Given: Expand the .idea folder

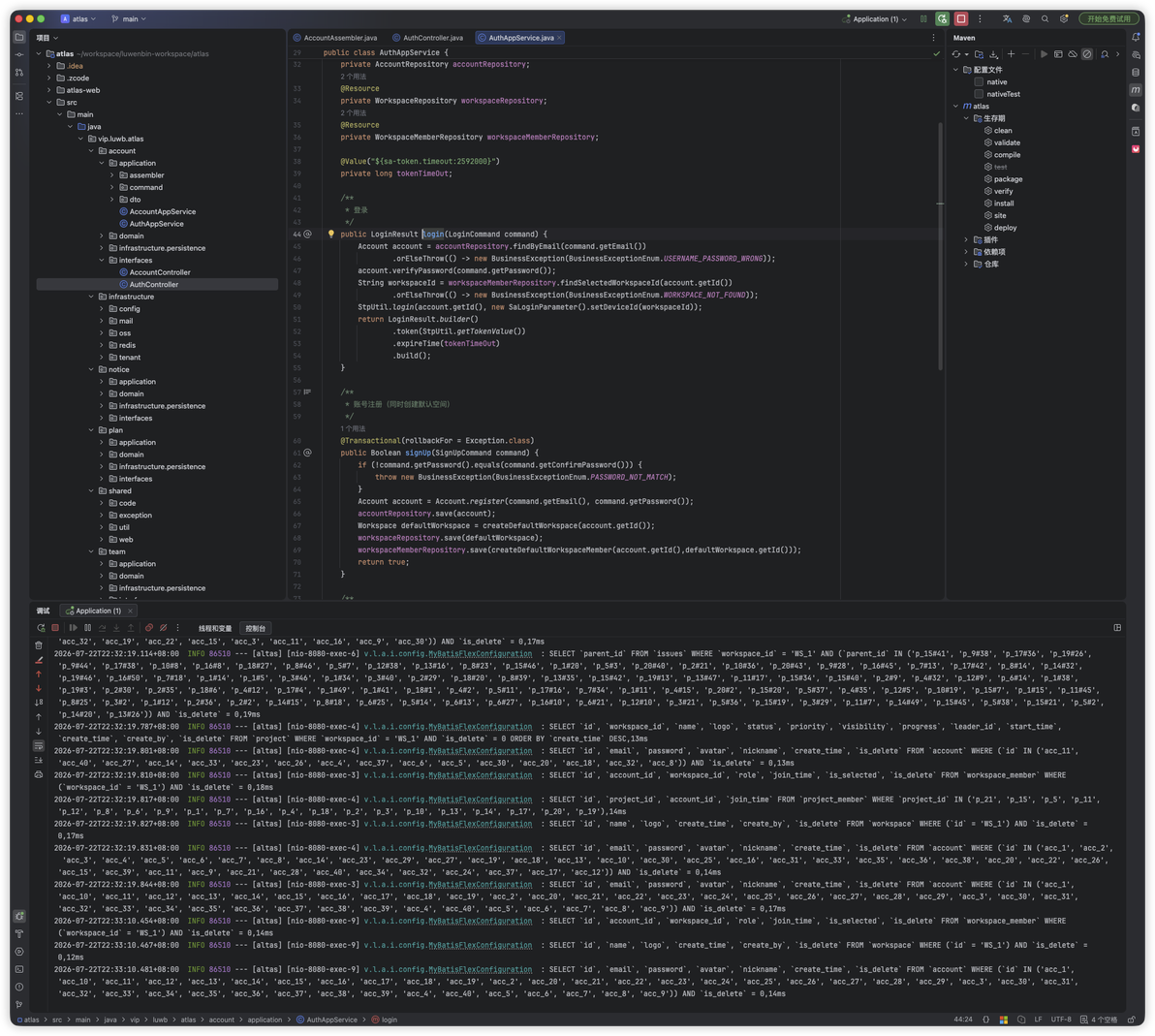Looking at the screenshot, I should [49, 66].
